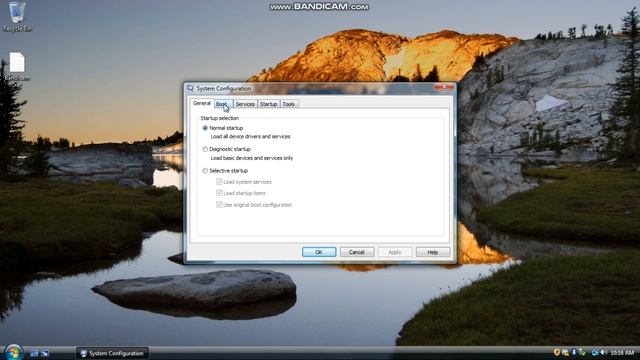This screenshot has width=640, height=360.
Task: Toggle Use original boot configuration checkbox
Action: pyautogui.click(x=219, y=204)
